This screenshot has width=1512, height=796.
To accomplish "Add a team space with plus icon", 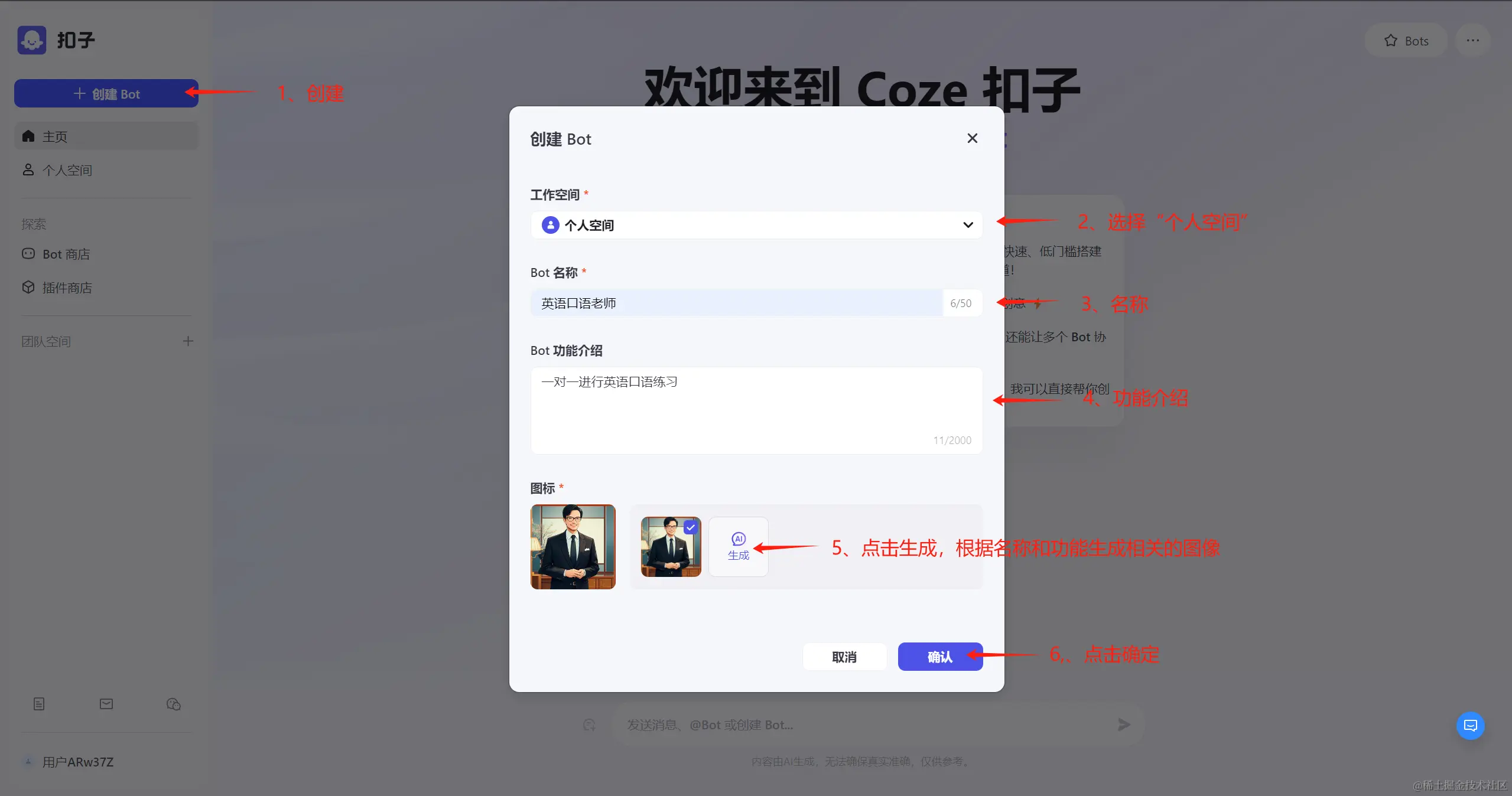I will 188,341.
